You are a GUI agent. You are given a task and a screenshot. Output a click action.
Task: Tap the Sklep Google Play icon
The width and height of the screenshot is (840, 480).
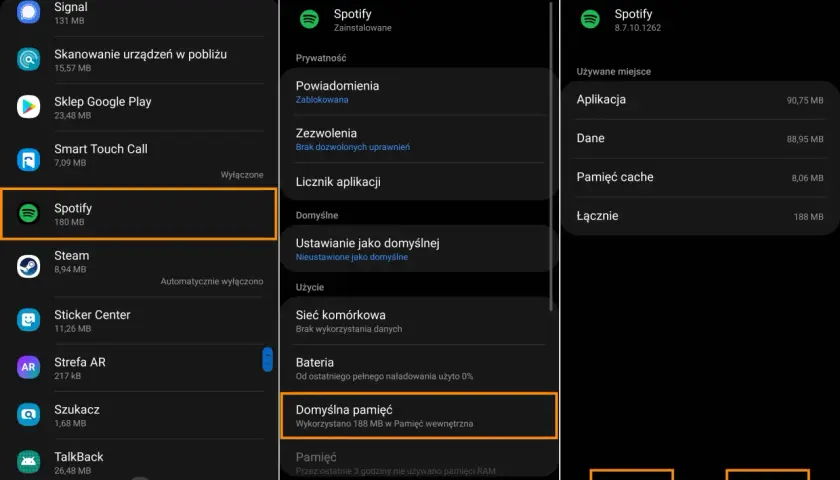click(x=28, y=107)
